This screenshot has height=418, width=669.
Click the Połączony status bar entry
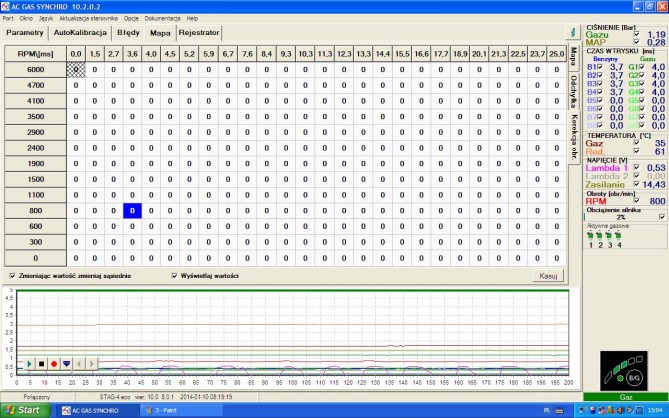click(x=37, y=397)
